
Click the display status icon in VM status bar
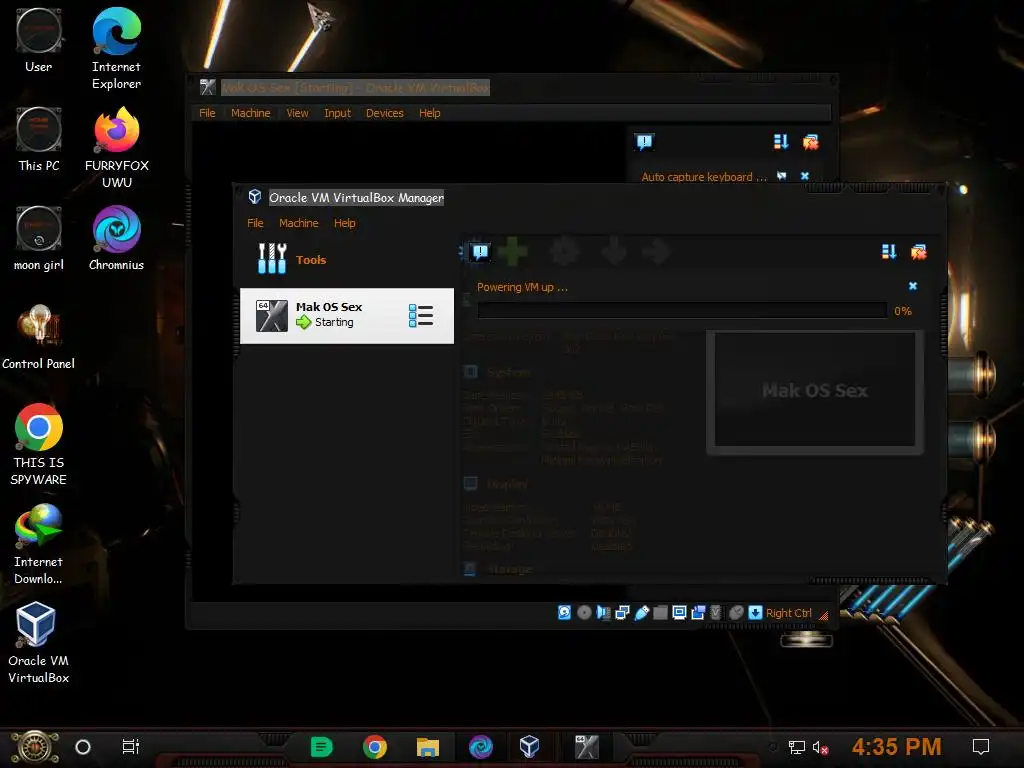tap(679, 612)
